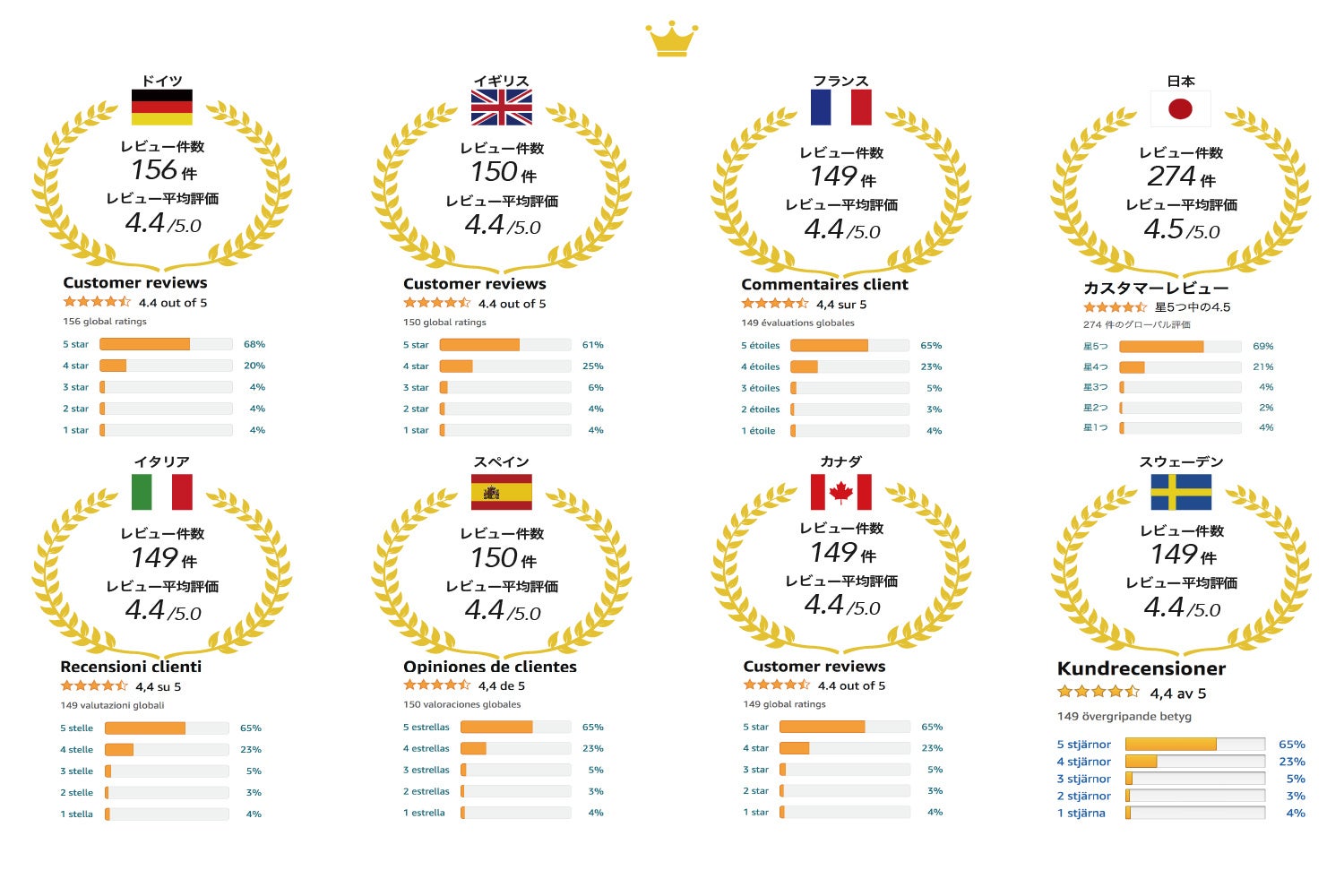Click the French tricolor flag

[x=840, y=108]
